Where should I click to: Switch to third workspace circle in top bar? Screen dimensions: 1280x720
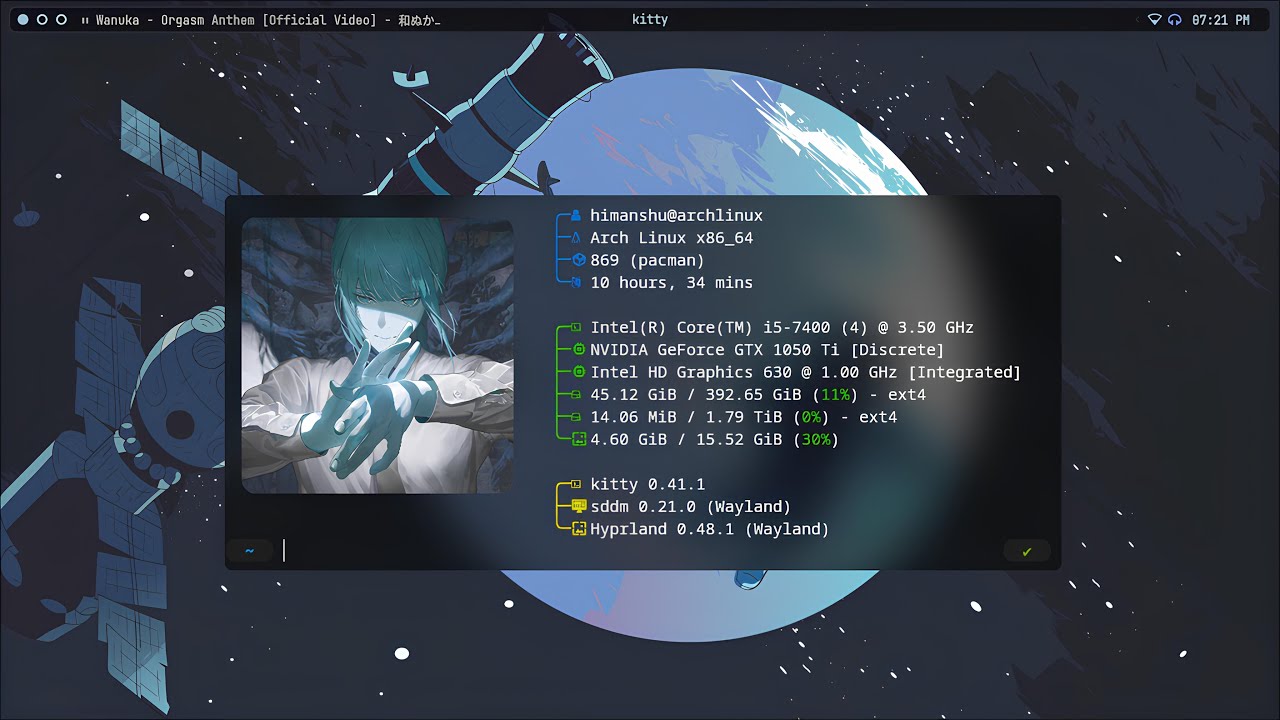(61, 20)
